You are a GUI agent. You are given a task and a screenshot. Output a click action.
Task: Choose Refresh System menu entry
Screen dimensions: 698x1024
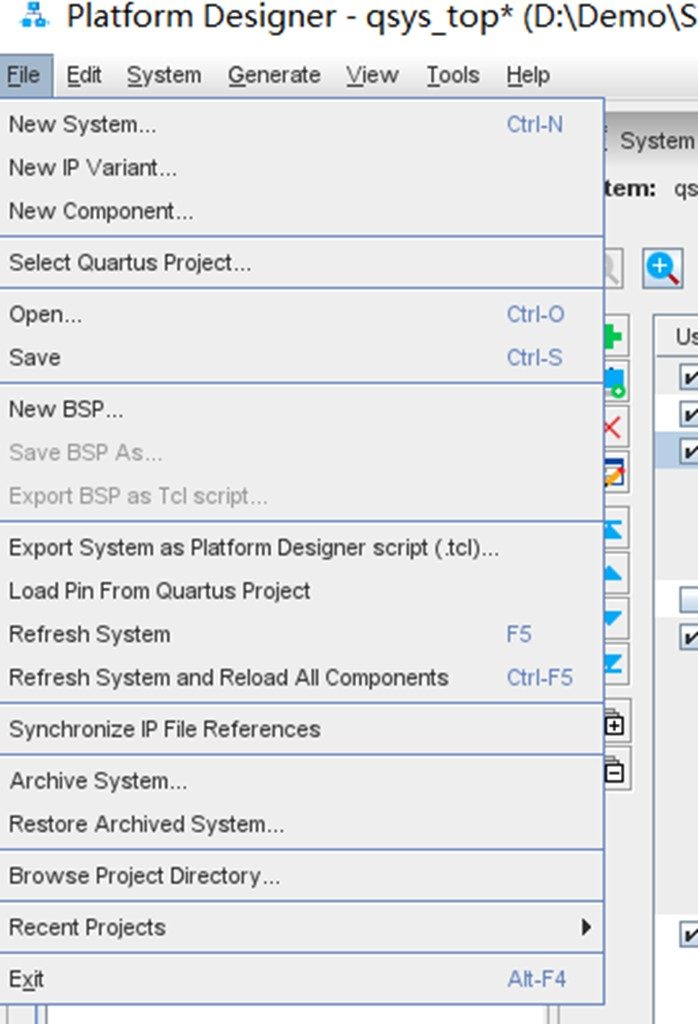click(89, 634)
